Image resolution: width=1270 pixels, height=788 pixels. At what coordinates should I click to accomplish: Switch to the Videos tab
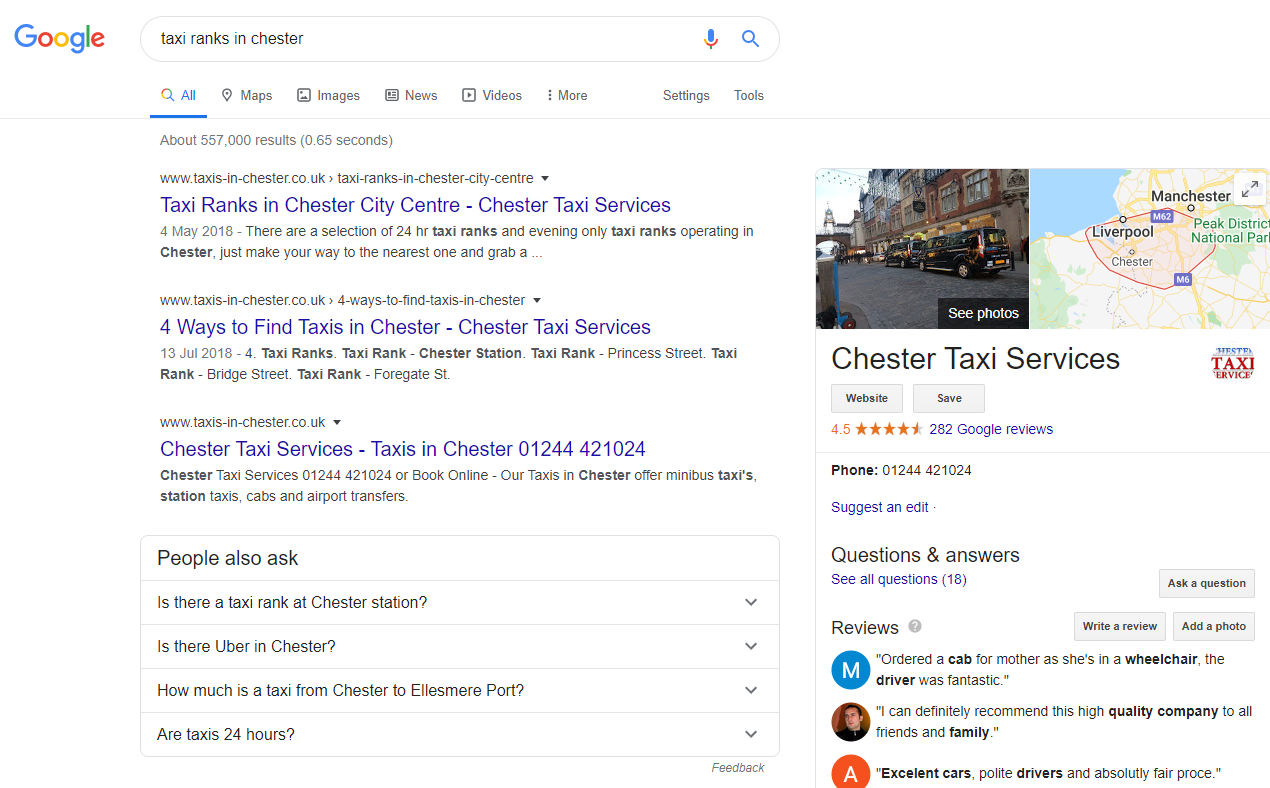[x=492, y=96]
